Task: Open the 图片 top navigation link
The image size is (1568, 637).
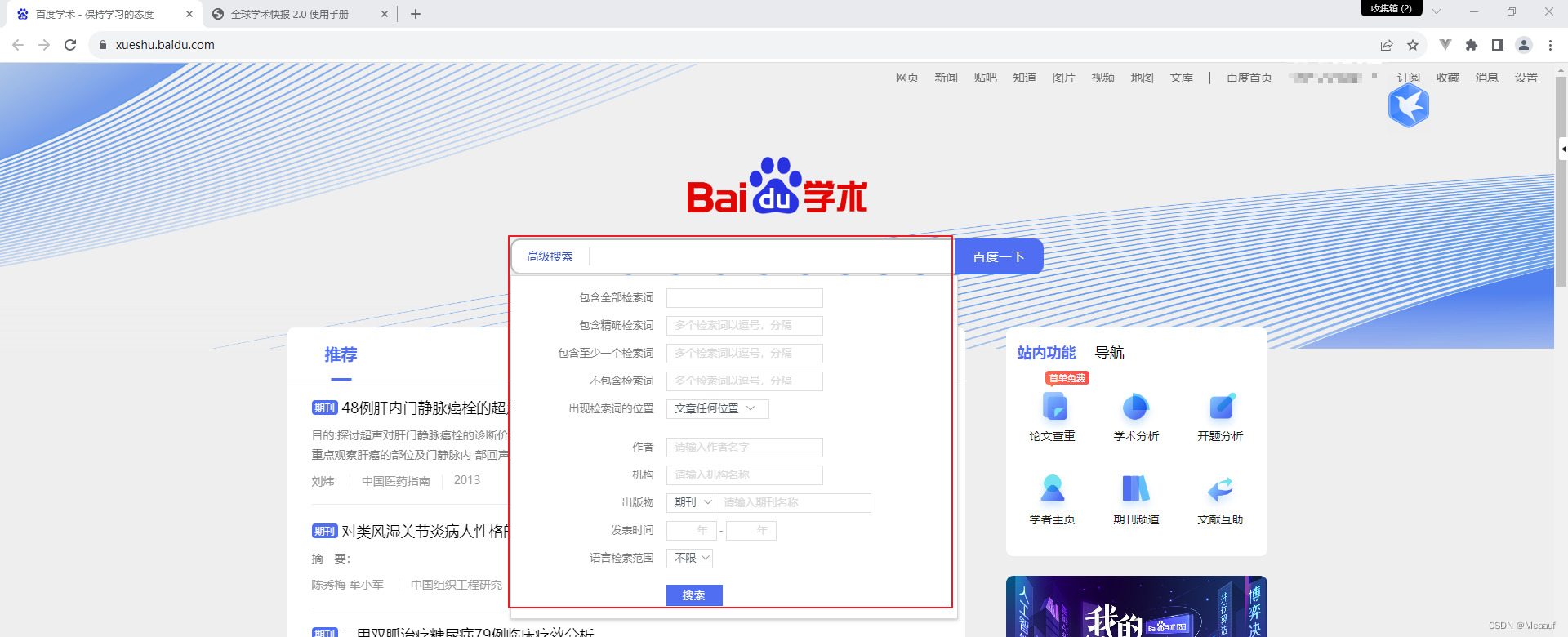Action: 1063,78
